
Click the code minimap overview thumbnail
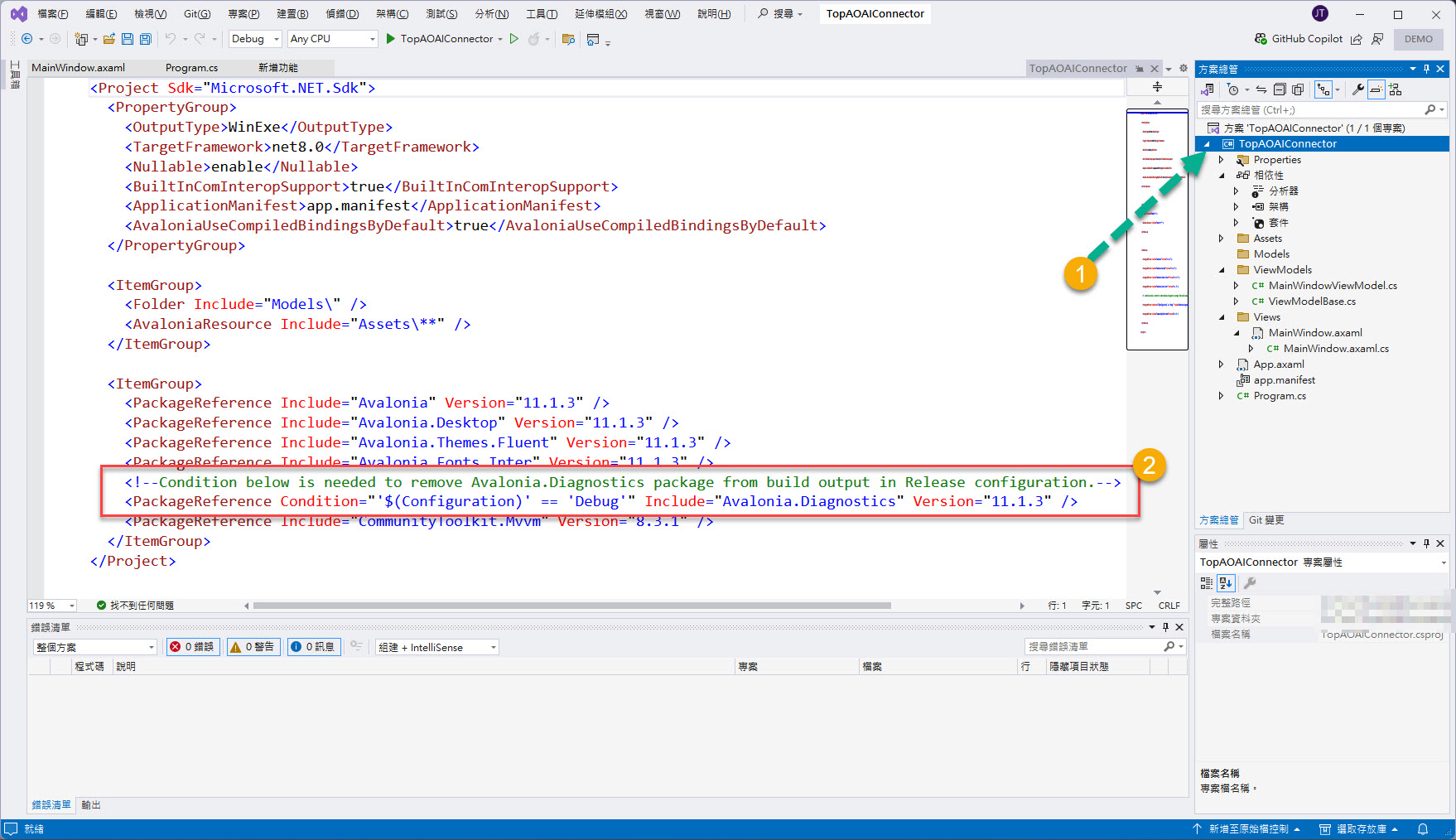pos(1157,229)
